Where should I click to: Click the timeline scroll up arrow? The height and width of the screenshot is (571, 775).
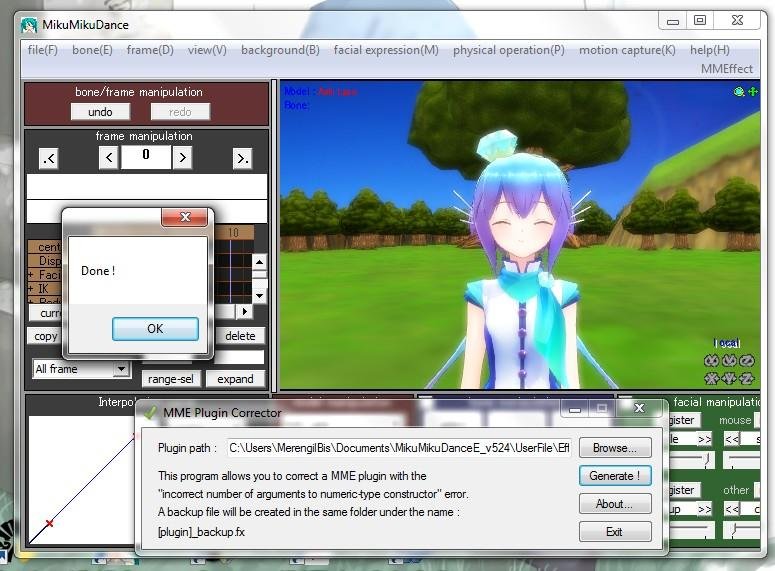(x=259, y=261)
